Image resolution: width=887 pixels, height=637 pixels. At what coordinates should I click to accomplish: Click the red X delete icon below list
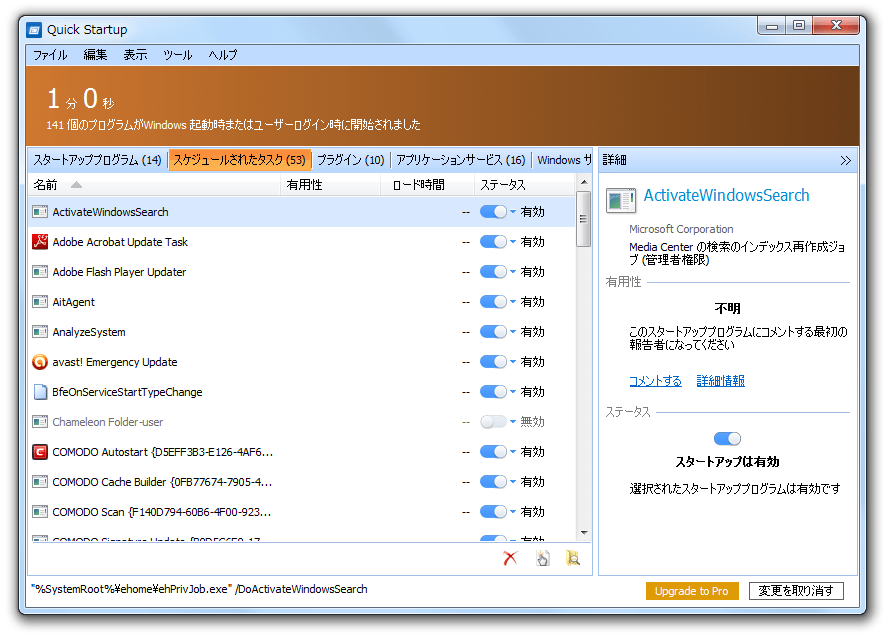click(510, 558)
